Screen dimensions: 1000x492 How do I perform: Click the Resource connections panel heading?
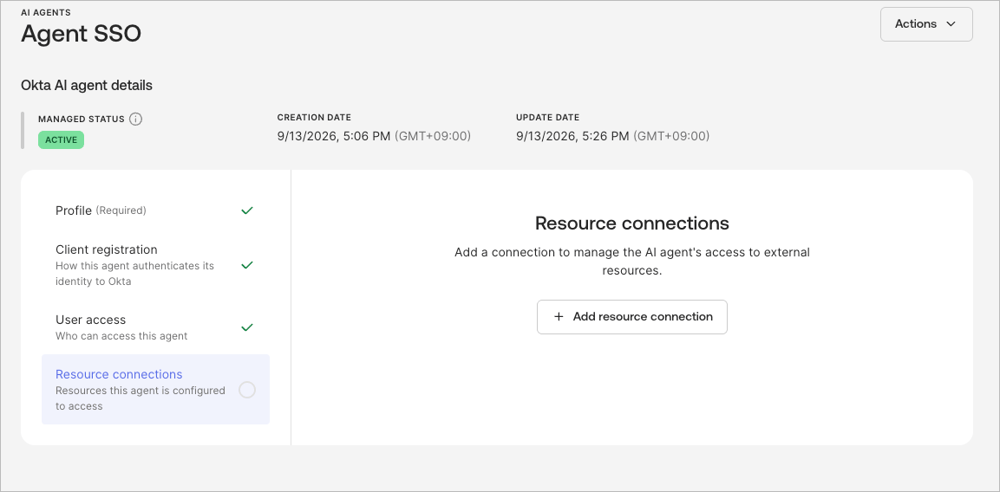point(632,223)
